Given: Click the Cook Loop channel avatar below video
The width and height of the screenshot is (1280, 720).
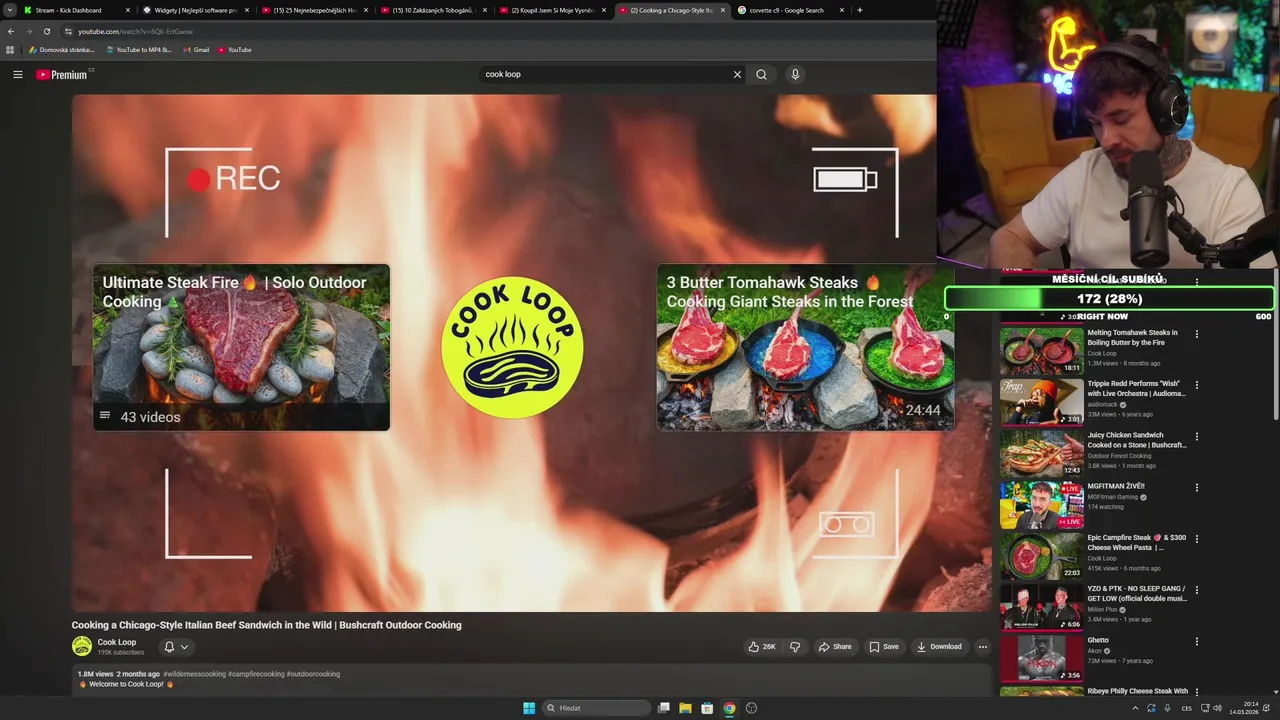Looking at the screenshot, I should (82, 647).
